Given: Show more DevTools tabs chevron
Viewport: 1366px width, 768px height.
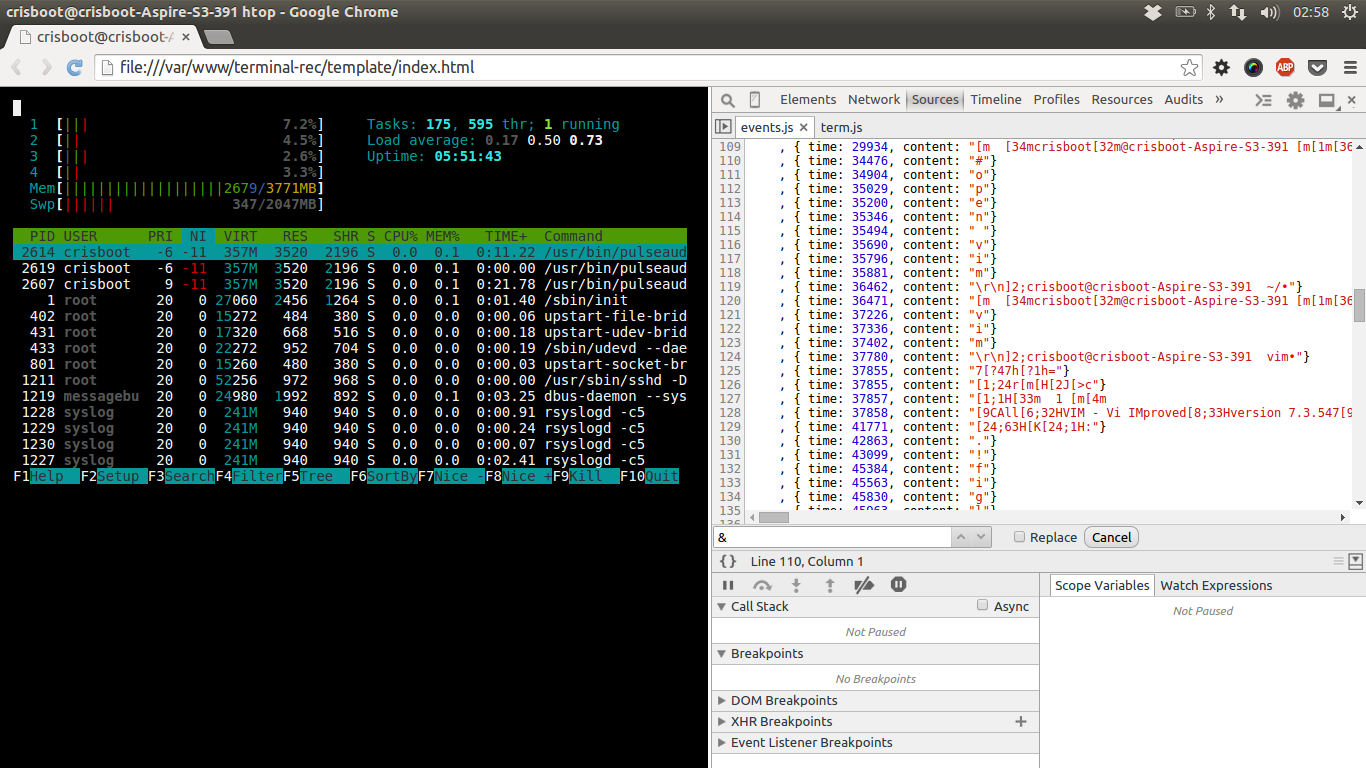Looking at the screenshot, I should (1219, 99).
